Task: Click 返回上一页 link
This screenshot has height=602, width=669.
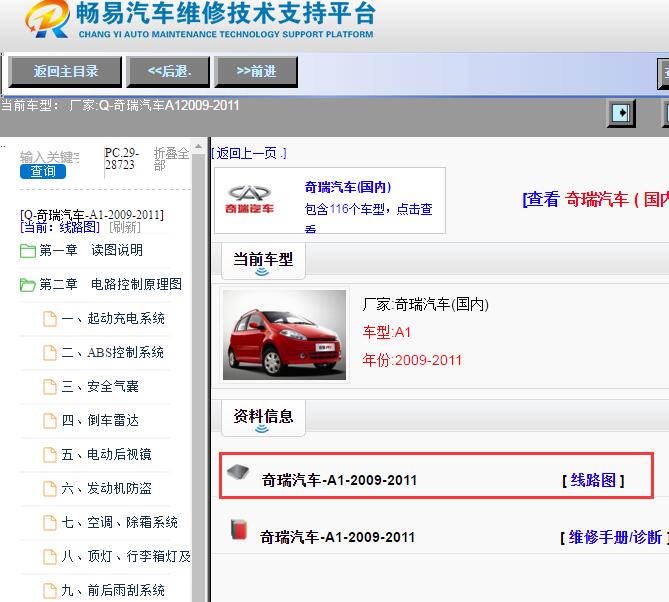Action: 249,153
